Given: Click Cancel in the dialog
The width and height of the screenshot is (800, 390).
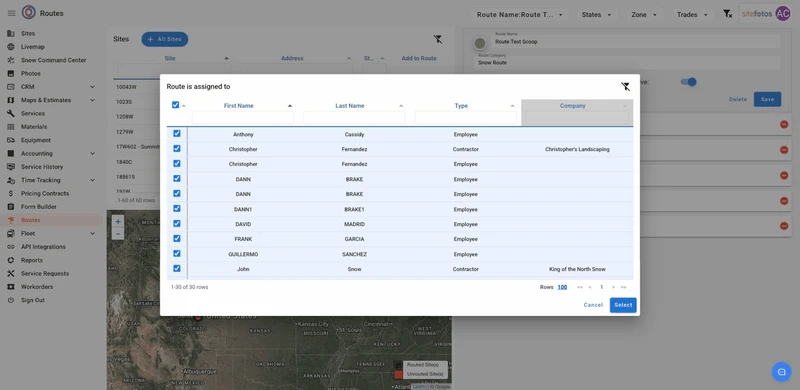Looking at the screenshot, I should (593, 305).
